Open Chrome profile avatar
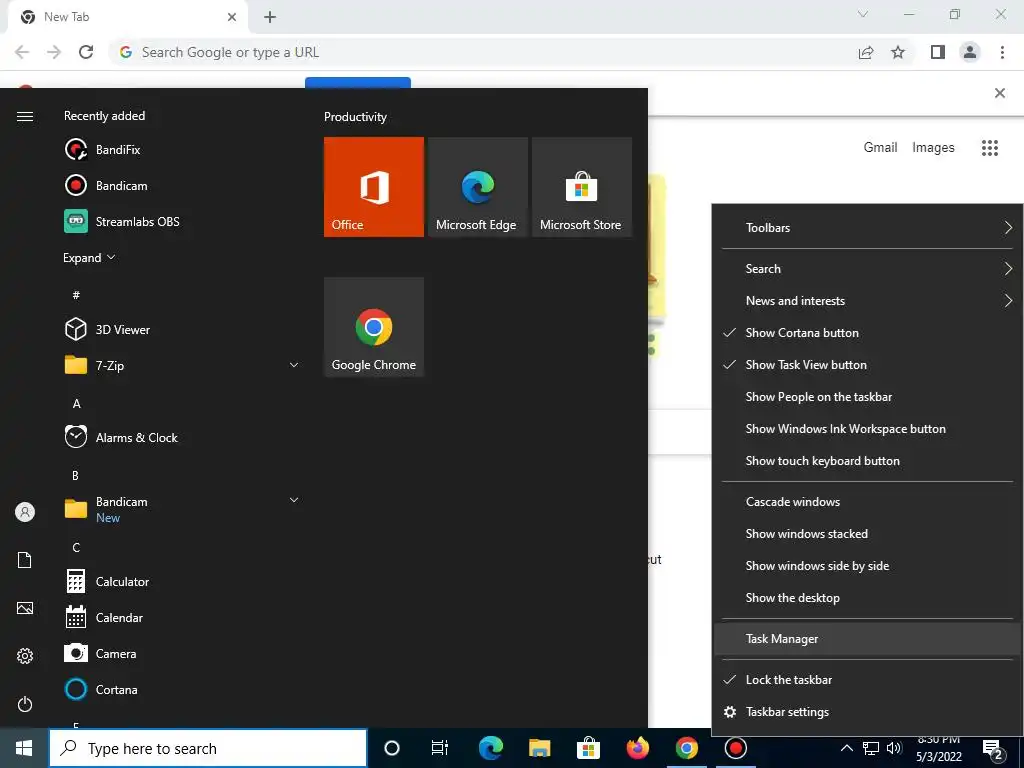This screenshot has height=768, width=1024. [x=970, y=52]
